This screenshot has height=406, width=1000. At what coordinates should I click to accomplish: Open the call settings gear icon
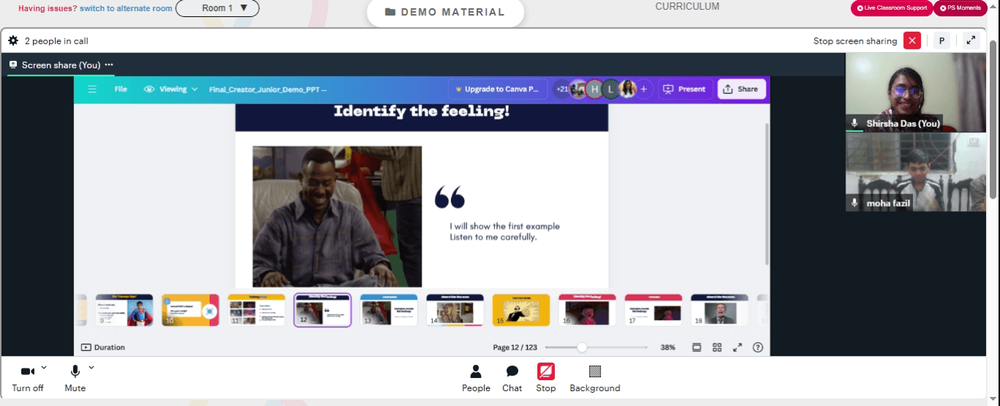[13, 41]
